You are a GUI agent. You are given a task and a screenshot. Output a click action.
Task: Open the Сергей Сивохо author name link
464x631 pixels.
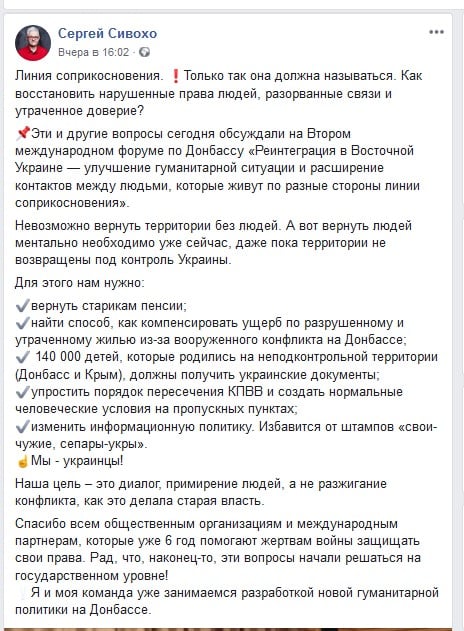click(107, 33)
